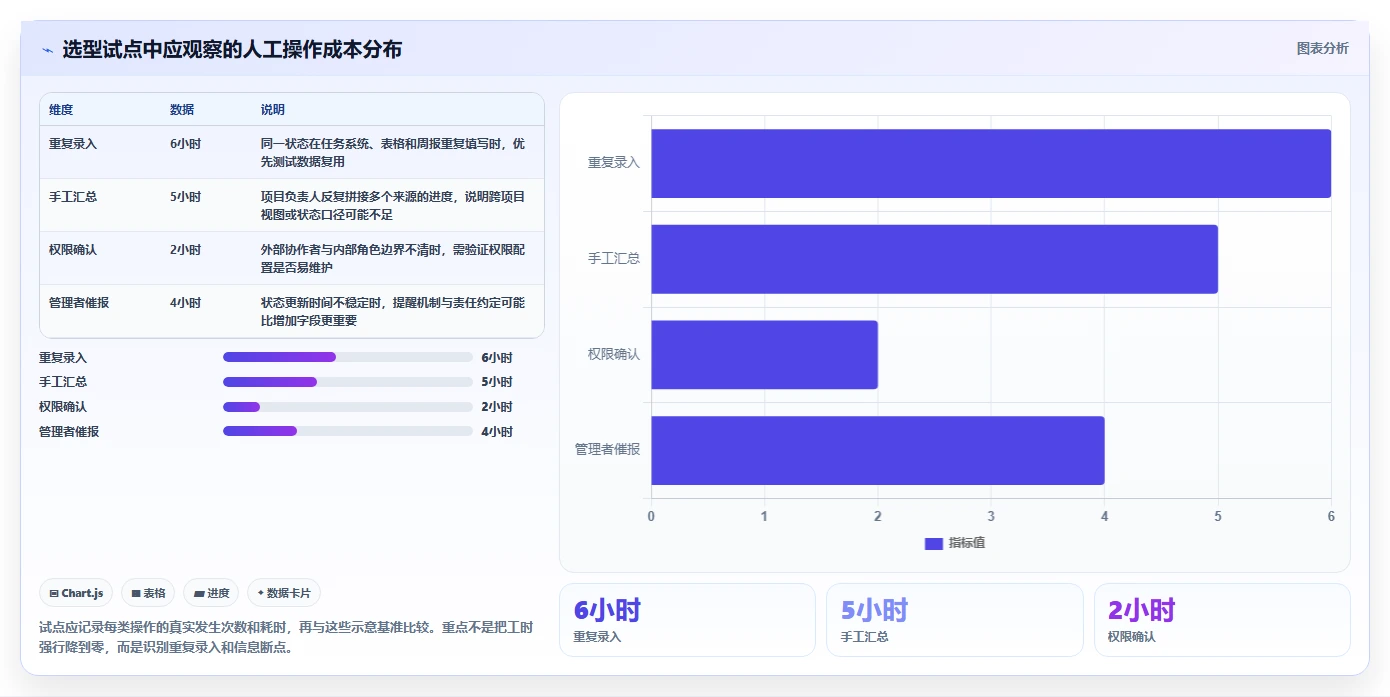Click 管理者催报 y-axis label on chart
The width and height of the screenshot is (1390, 697).
click(x=607, y=450)
